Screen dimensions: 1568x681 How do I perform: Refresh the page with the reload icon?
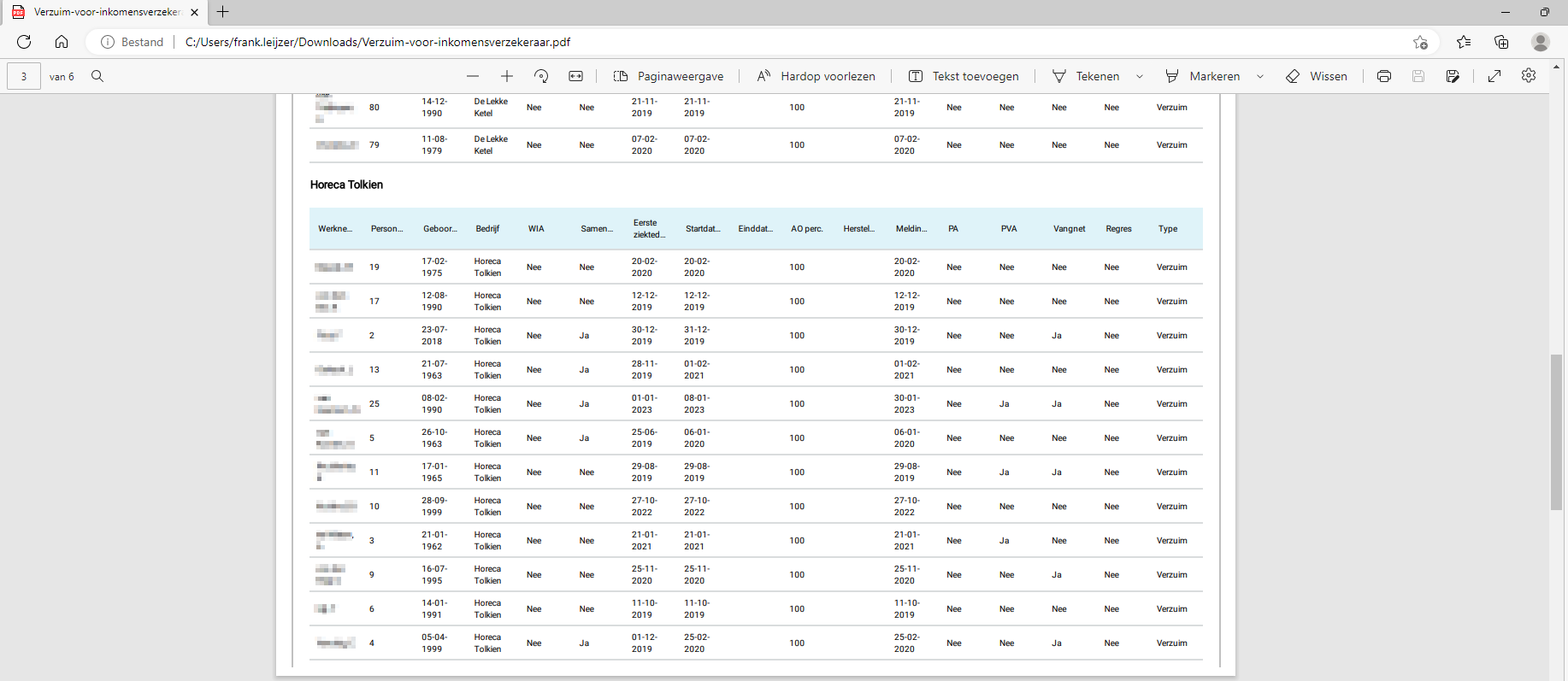24,42
